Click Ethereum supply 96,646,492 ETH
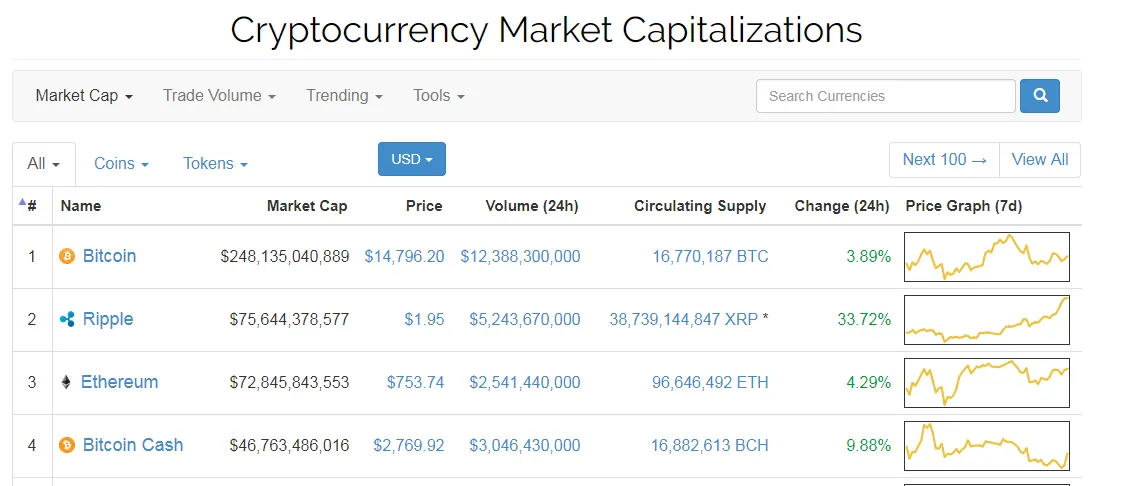 pyautogui.click(x=711, y=382)
